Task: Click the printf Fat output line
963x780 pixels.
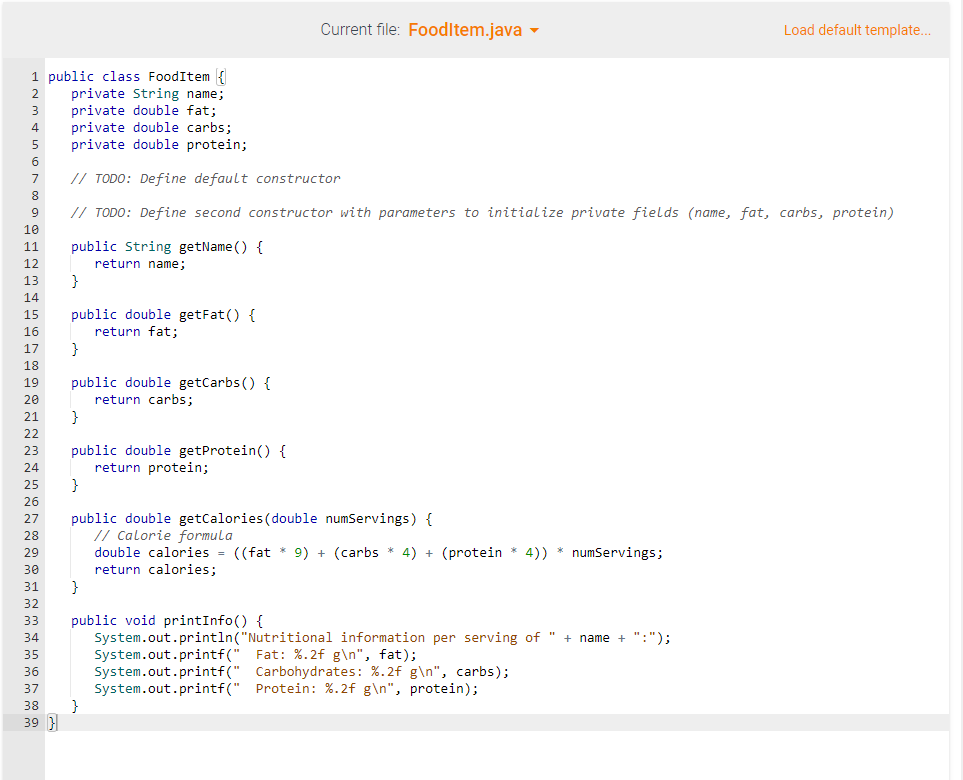Action: pos(255,655)
